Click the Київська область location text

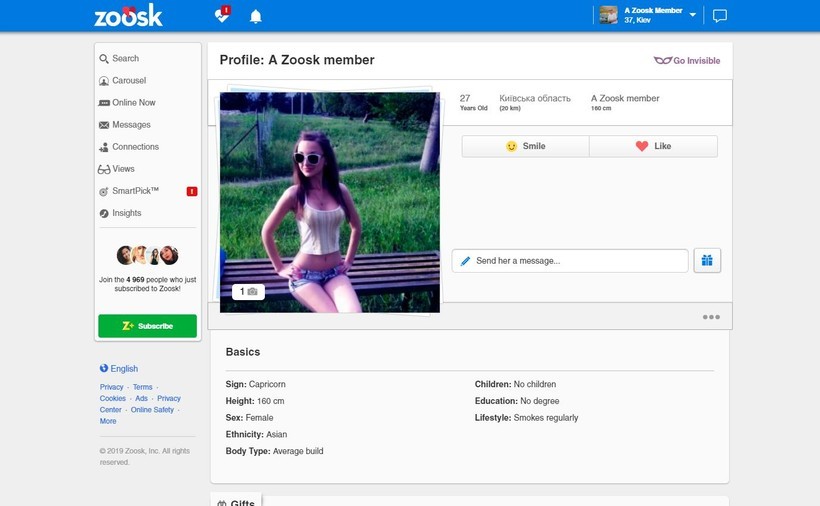click(534, 98)
